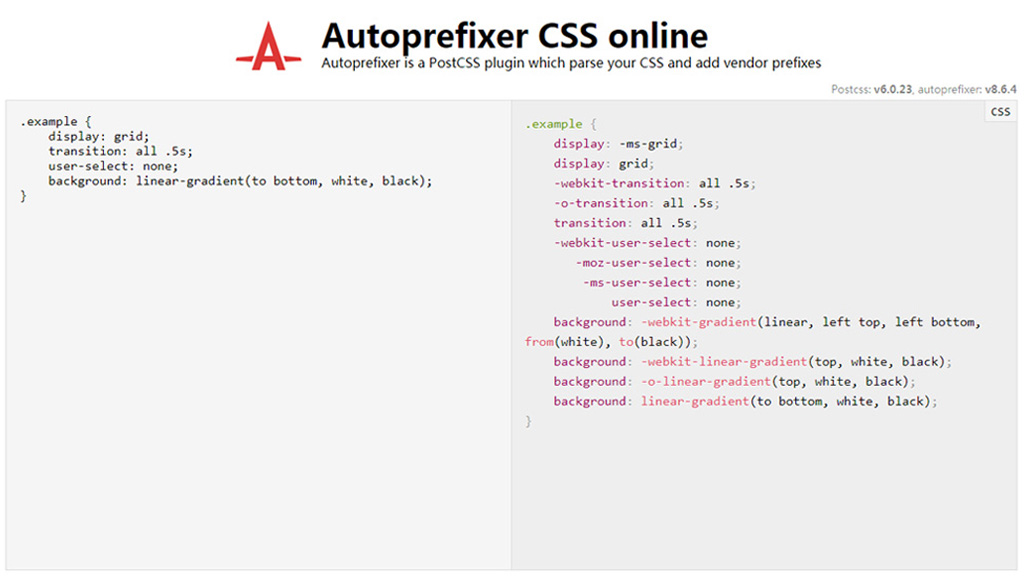Click '.example' selector in output pane
This screenshot has height=576, width=1024.
coord(554,124)
